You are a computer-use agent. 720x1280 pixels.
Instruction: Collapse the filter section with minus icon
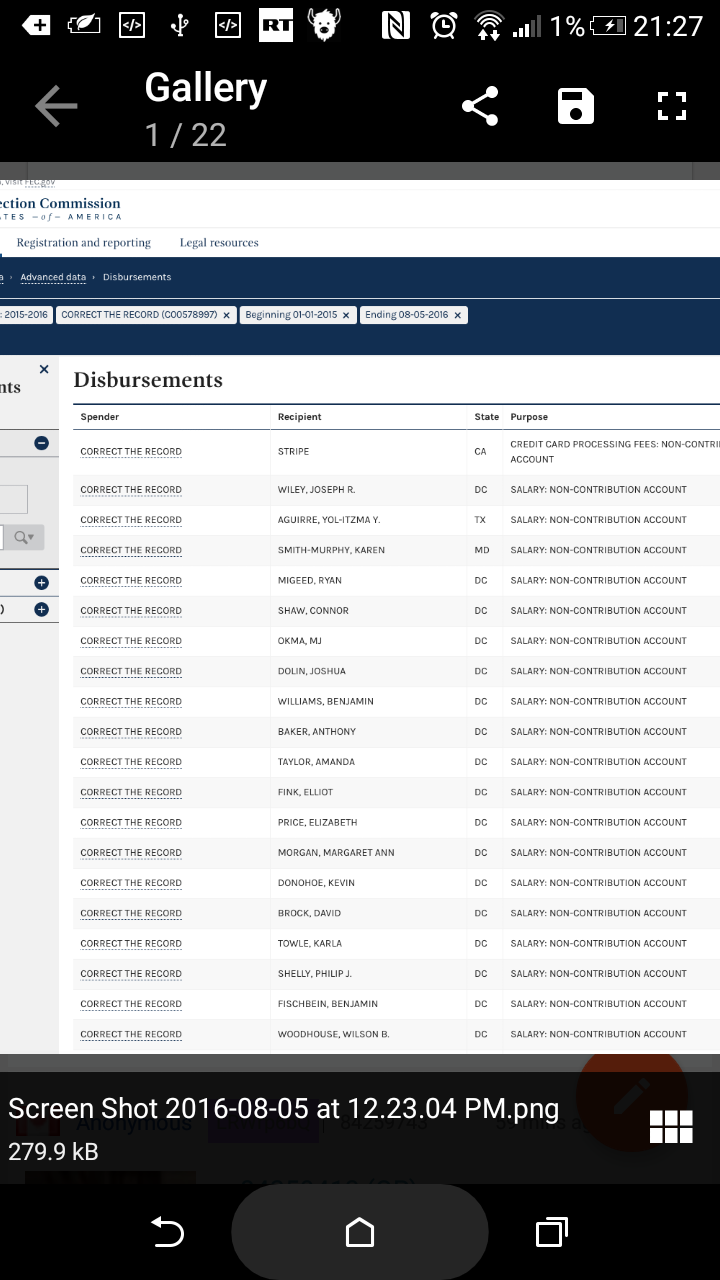[41, 443]
